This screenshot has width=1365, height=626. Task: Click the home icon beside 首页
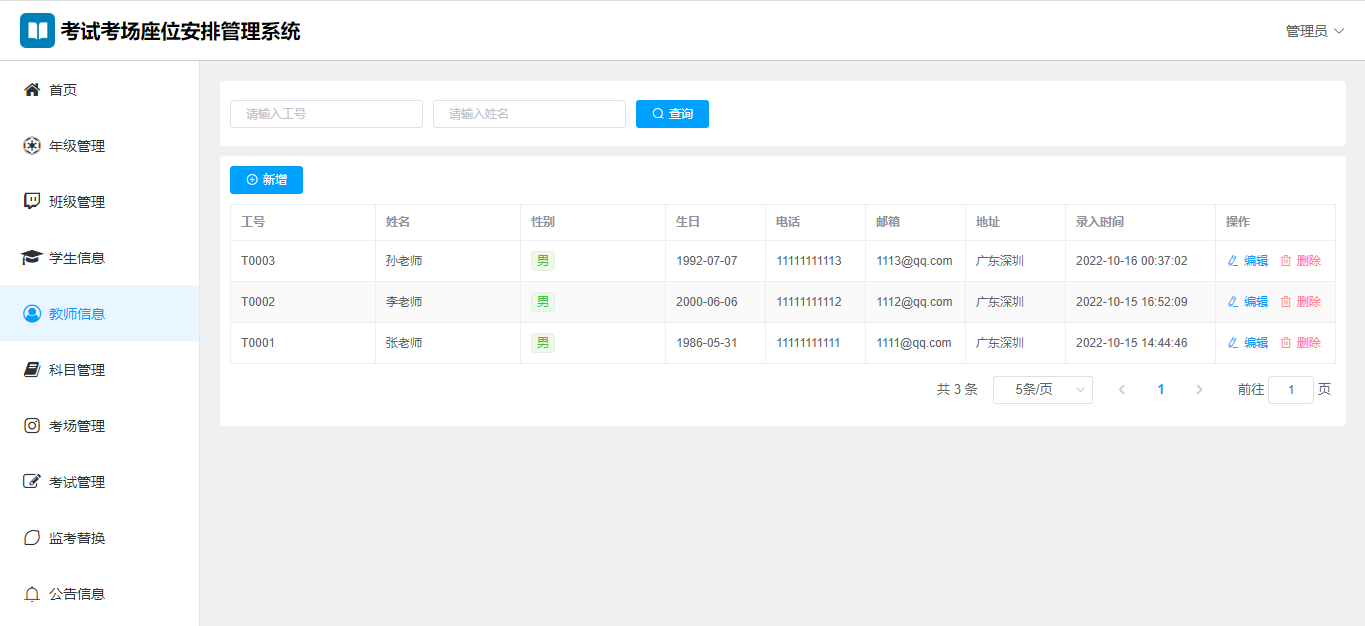tap(32, 90)
